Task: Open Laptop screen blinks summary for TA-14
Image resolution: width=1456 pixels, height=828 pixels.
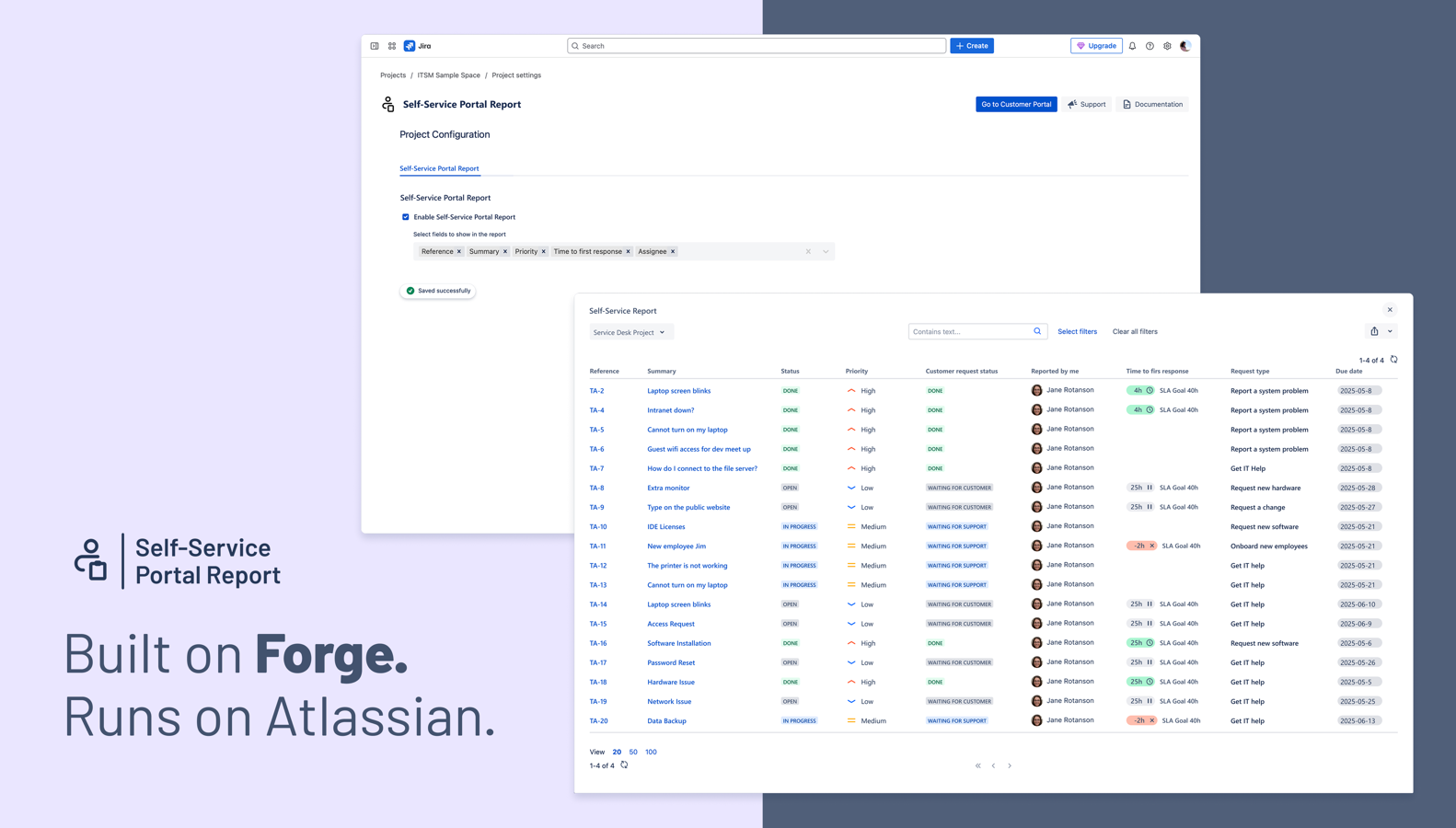Action: coord(679,604)
